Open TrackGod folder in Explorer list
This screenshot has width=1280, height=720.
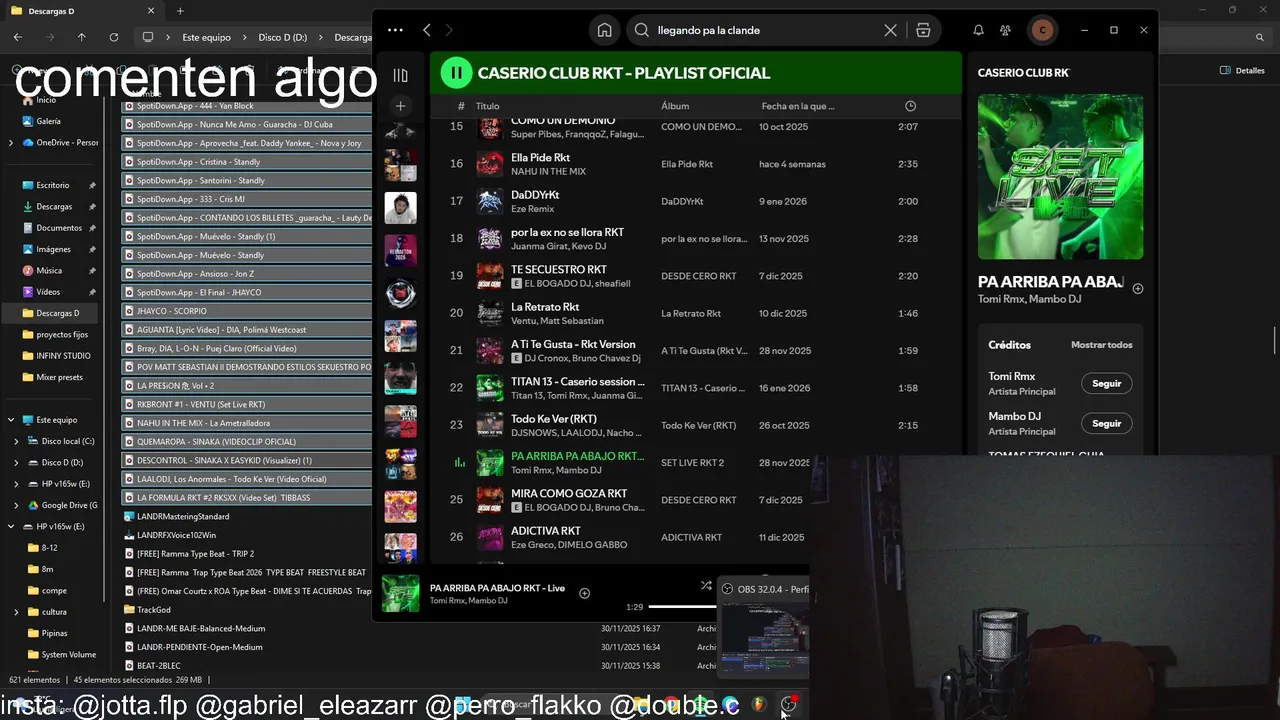pyautogui.click(x=154, y=610)
